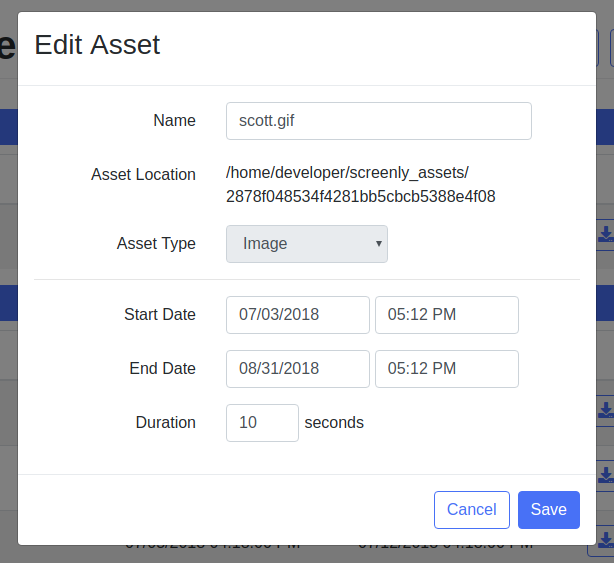
Task: Click the End Date label
Action: [x=162, y=368]
